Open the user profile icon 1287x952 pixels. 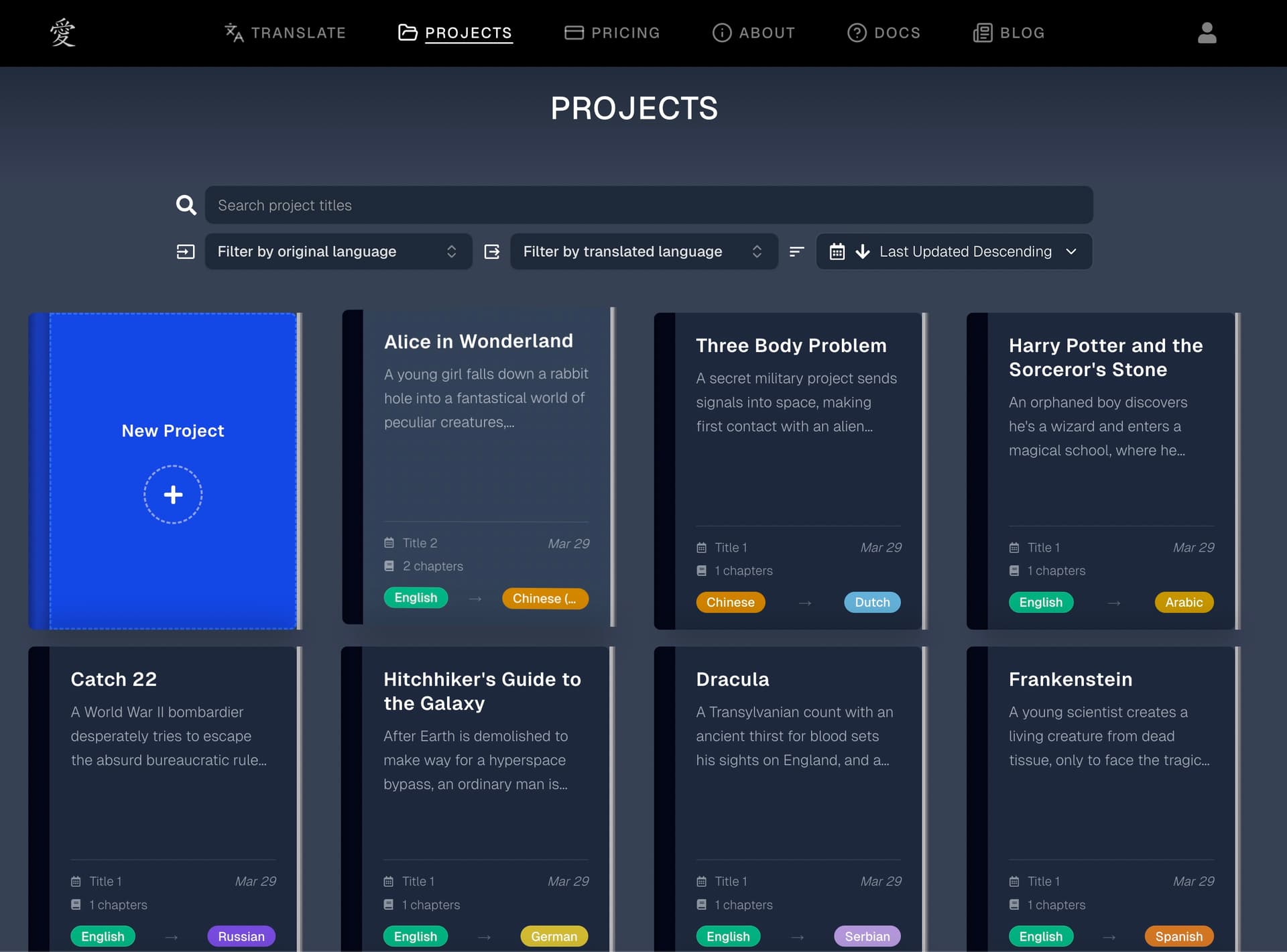point(1206,33)
